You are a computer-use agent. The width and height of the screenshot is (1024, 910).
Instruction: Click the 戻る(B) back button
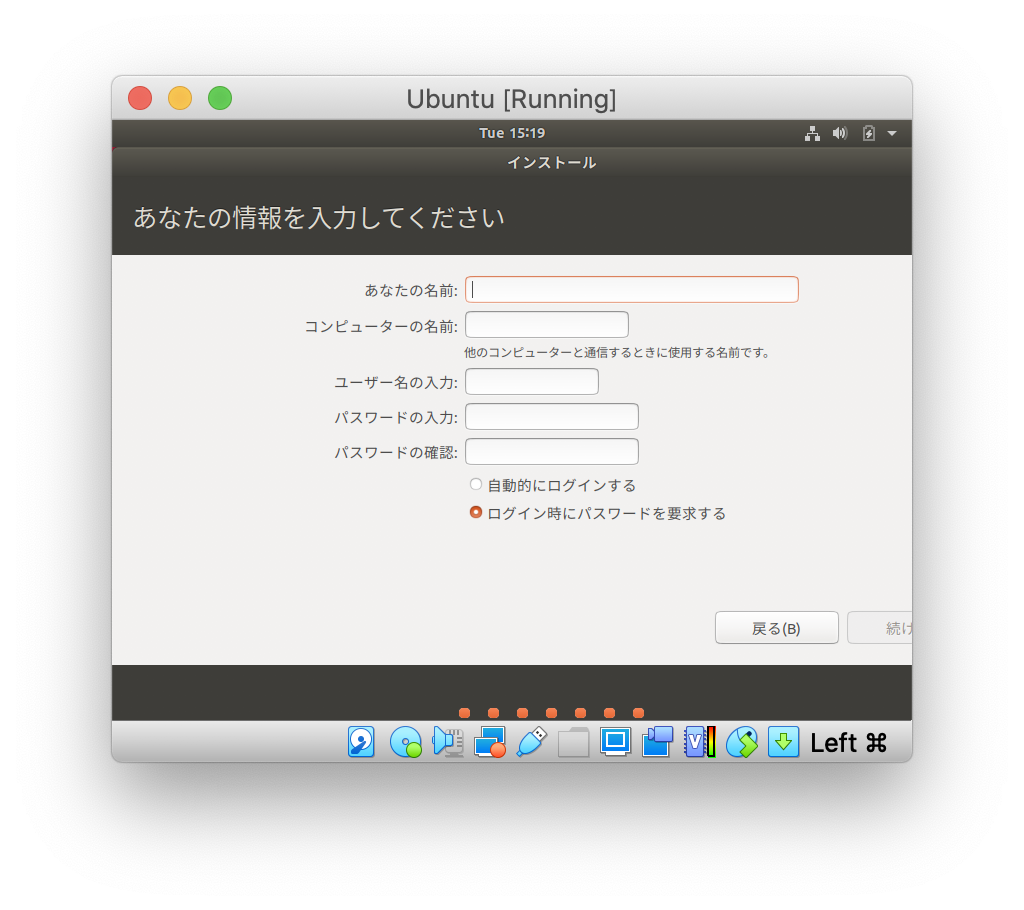[x=776, y=628]
